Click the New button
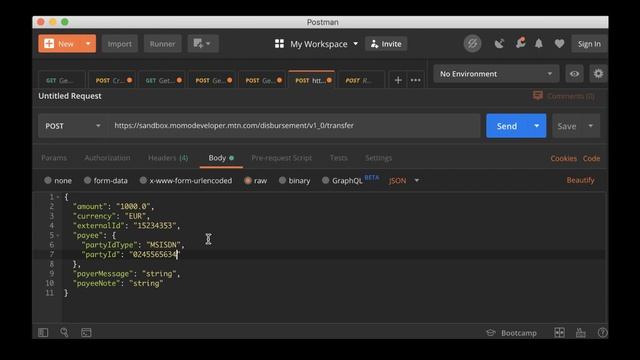 click(60, 44)
